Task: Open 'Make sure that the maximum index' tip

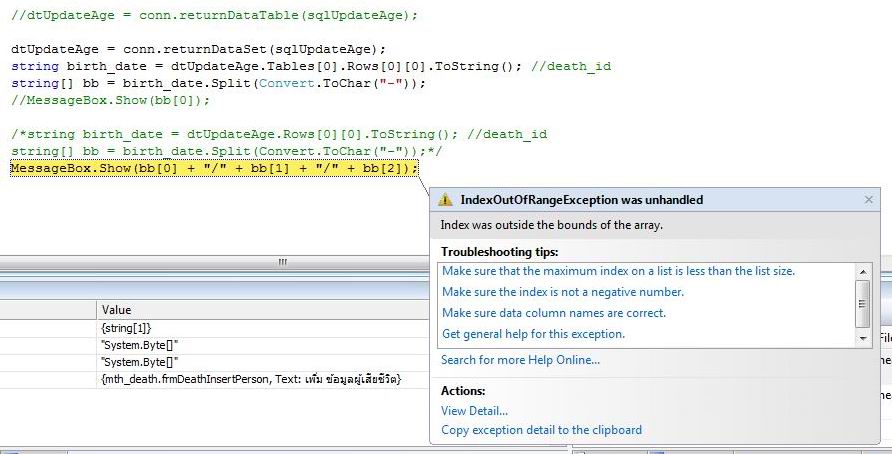Action: (x=618, y=271)
